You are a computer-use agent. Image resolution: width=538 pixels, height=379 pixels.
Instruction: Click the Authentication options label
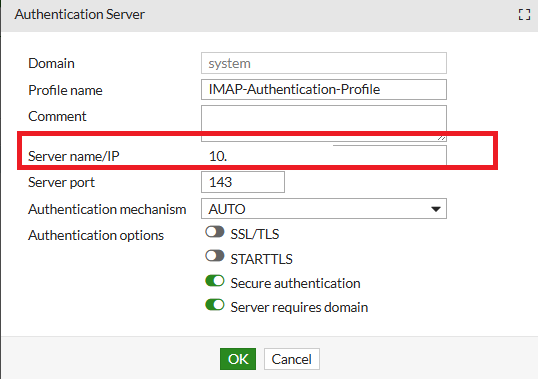pos(96,235)
